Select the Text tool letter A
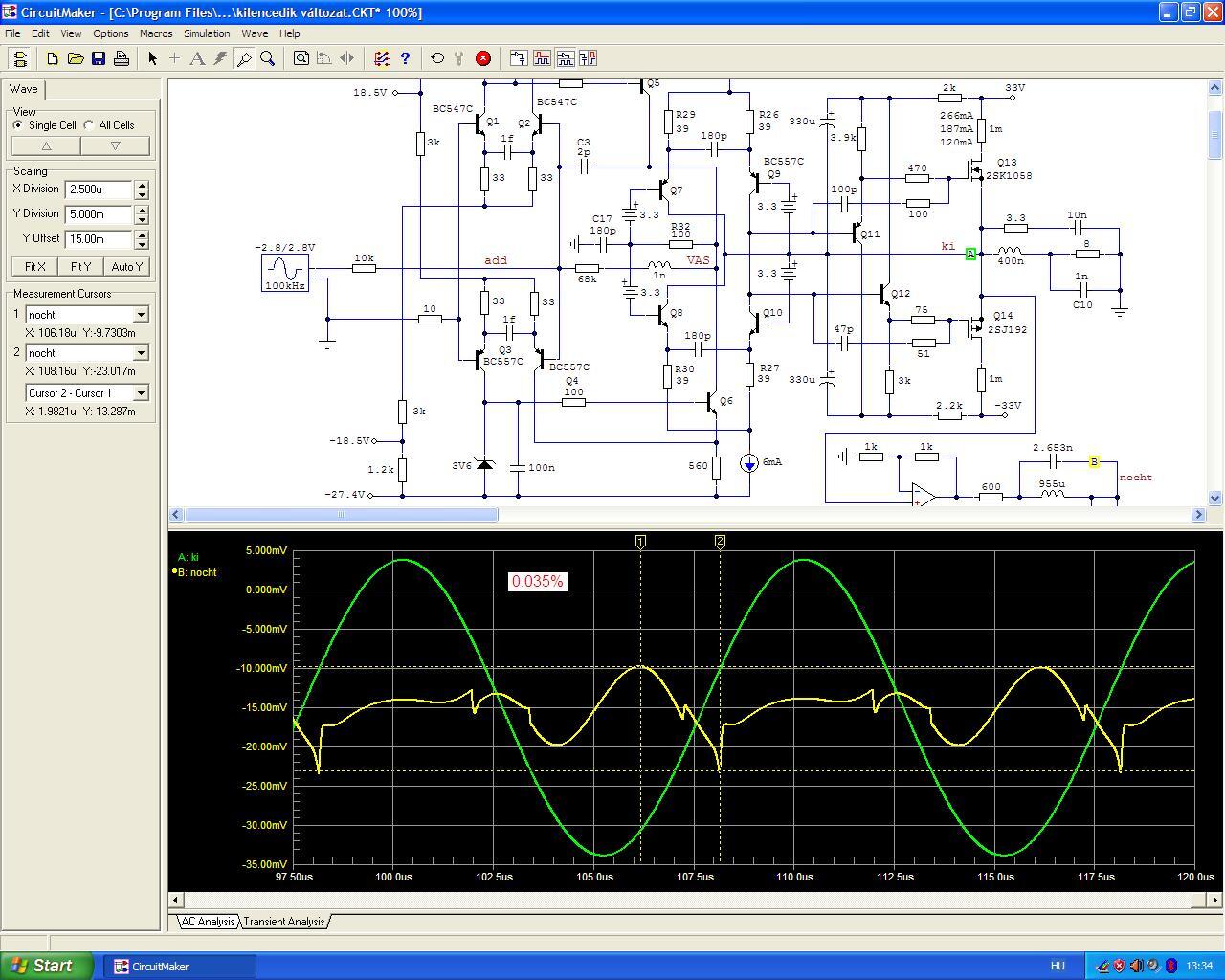Screen dimensions: 1225x980 pos(197,58)
